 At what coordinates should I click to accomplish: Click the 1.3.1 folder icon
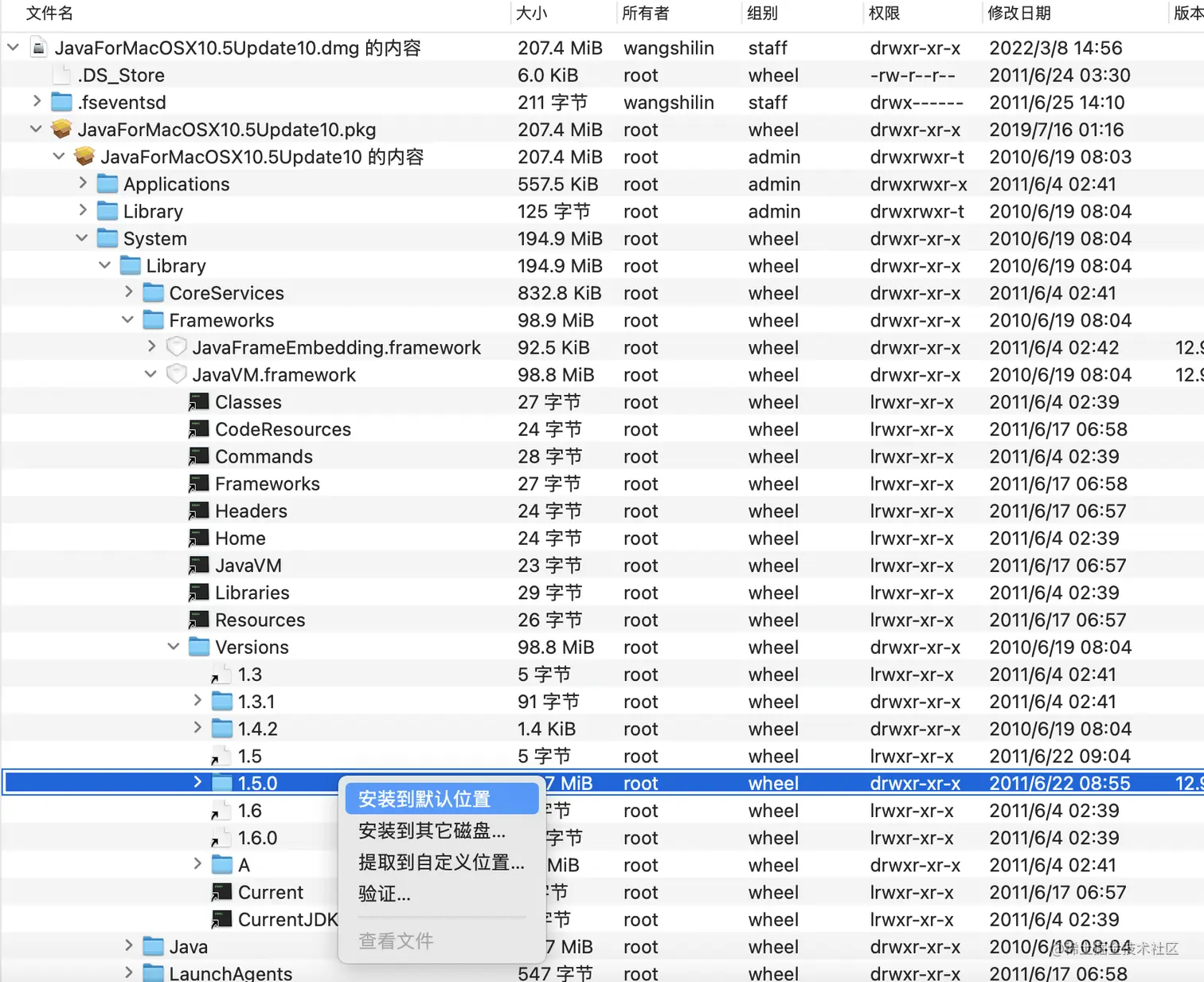click(222, 702)
